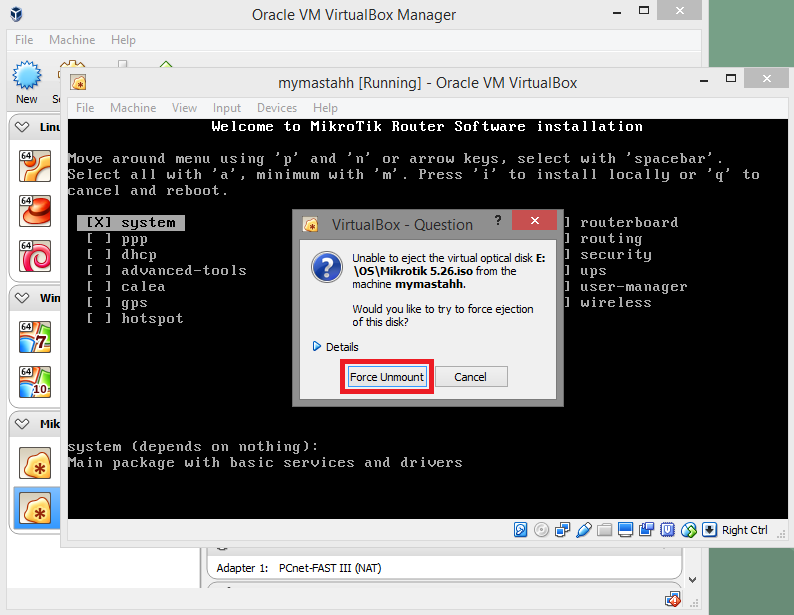Viewport: 794px width, 615px height.
Task: Open File menu in VirtualBox Manager
Action: click(24, 39)
